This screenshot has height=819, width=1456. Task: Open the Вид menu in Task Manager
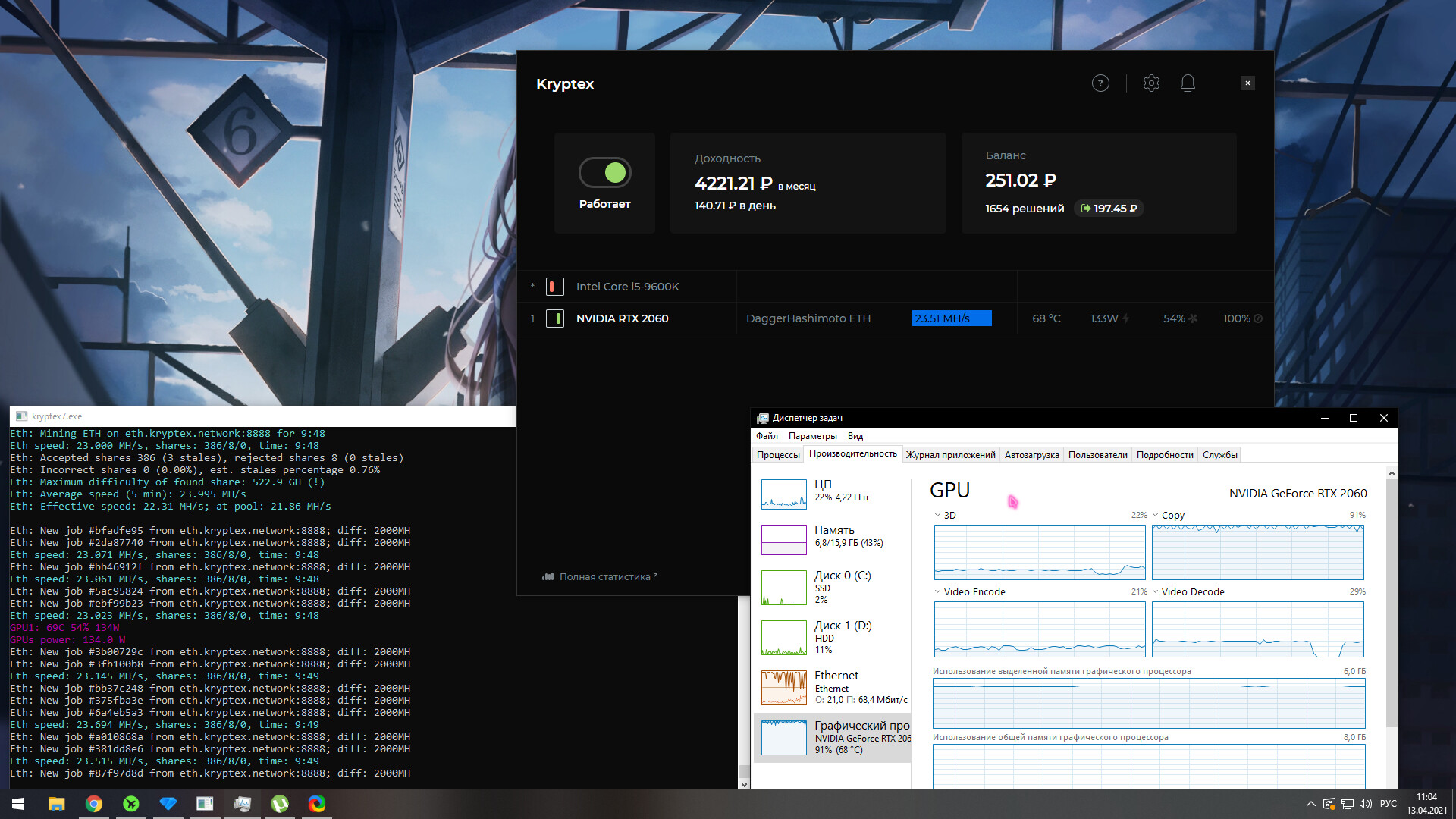855,436
